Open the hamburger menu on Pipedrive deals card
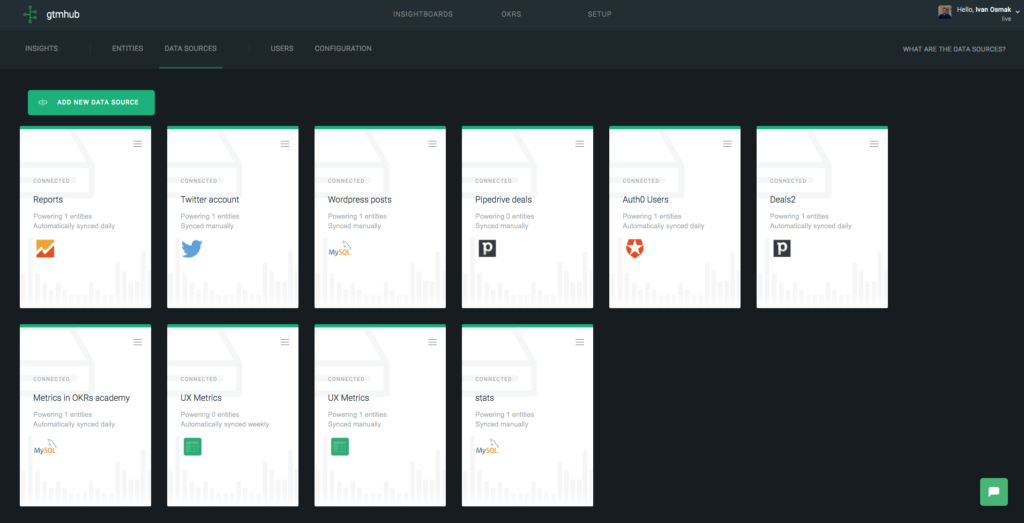This screenshot has width=1024, height=523. (x=580, y=144)
